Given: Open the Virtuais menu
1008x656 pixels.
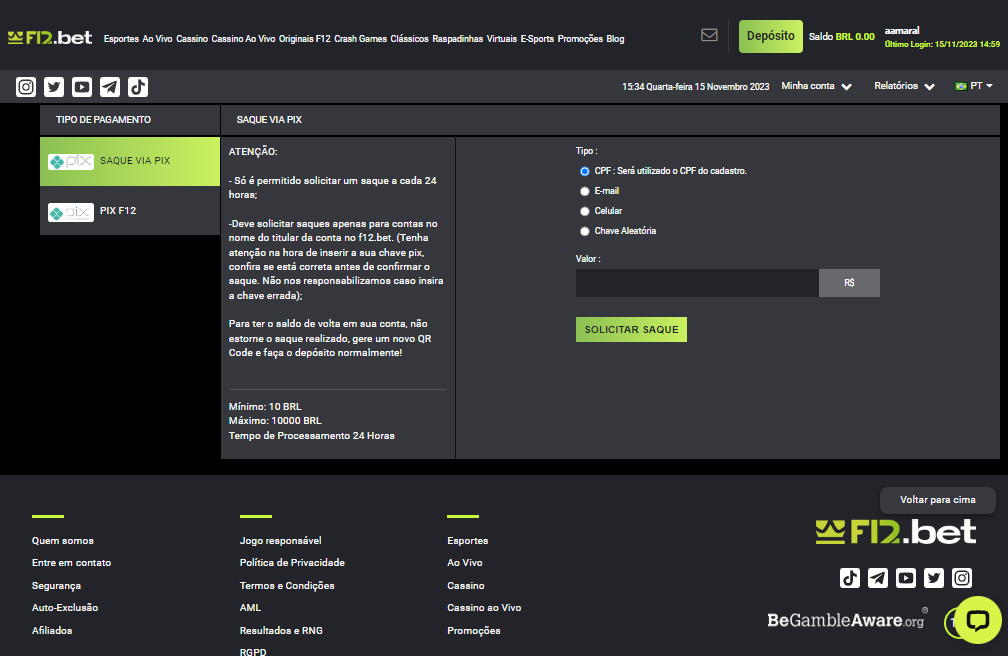Looking at the screenshot, I should (x=502, y=39).
